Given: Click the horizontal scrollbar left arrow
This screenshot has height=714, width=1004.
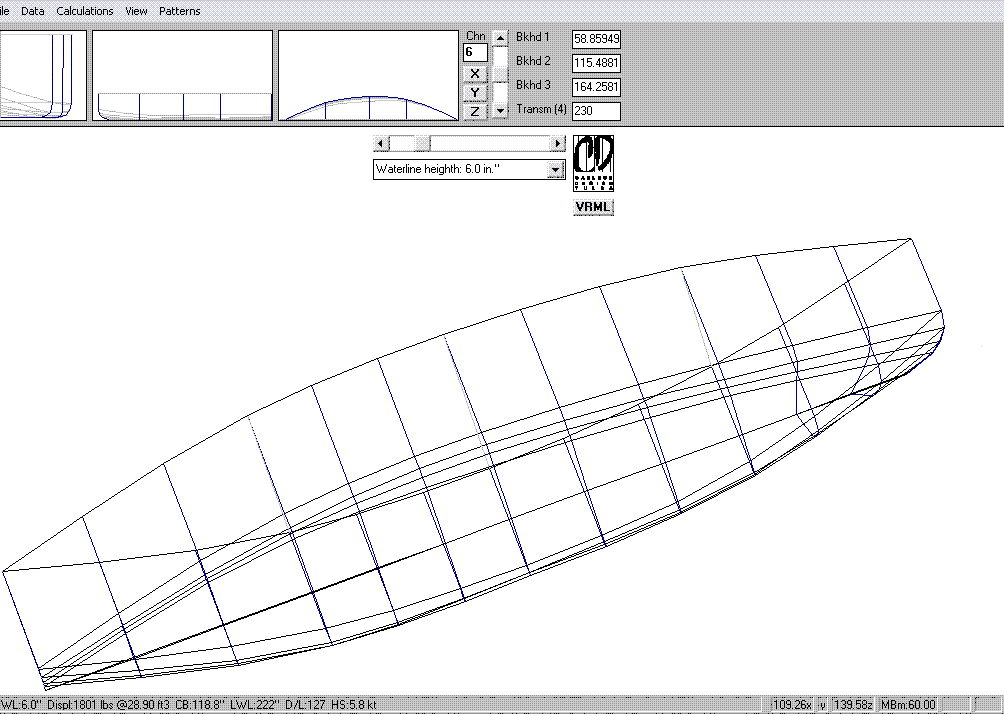Looking at the screenshot, I should coord(379,143).
